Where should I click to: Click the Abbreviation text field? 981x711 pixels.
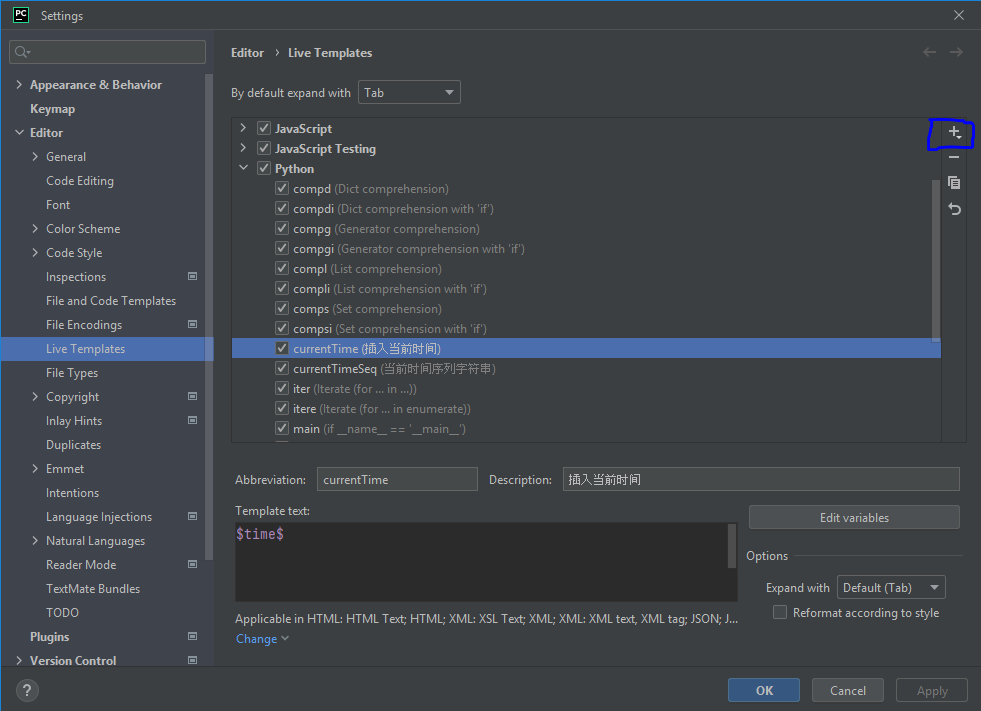tap(397, 480)
